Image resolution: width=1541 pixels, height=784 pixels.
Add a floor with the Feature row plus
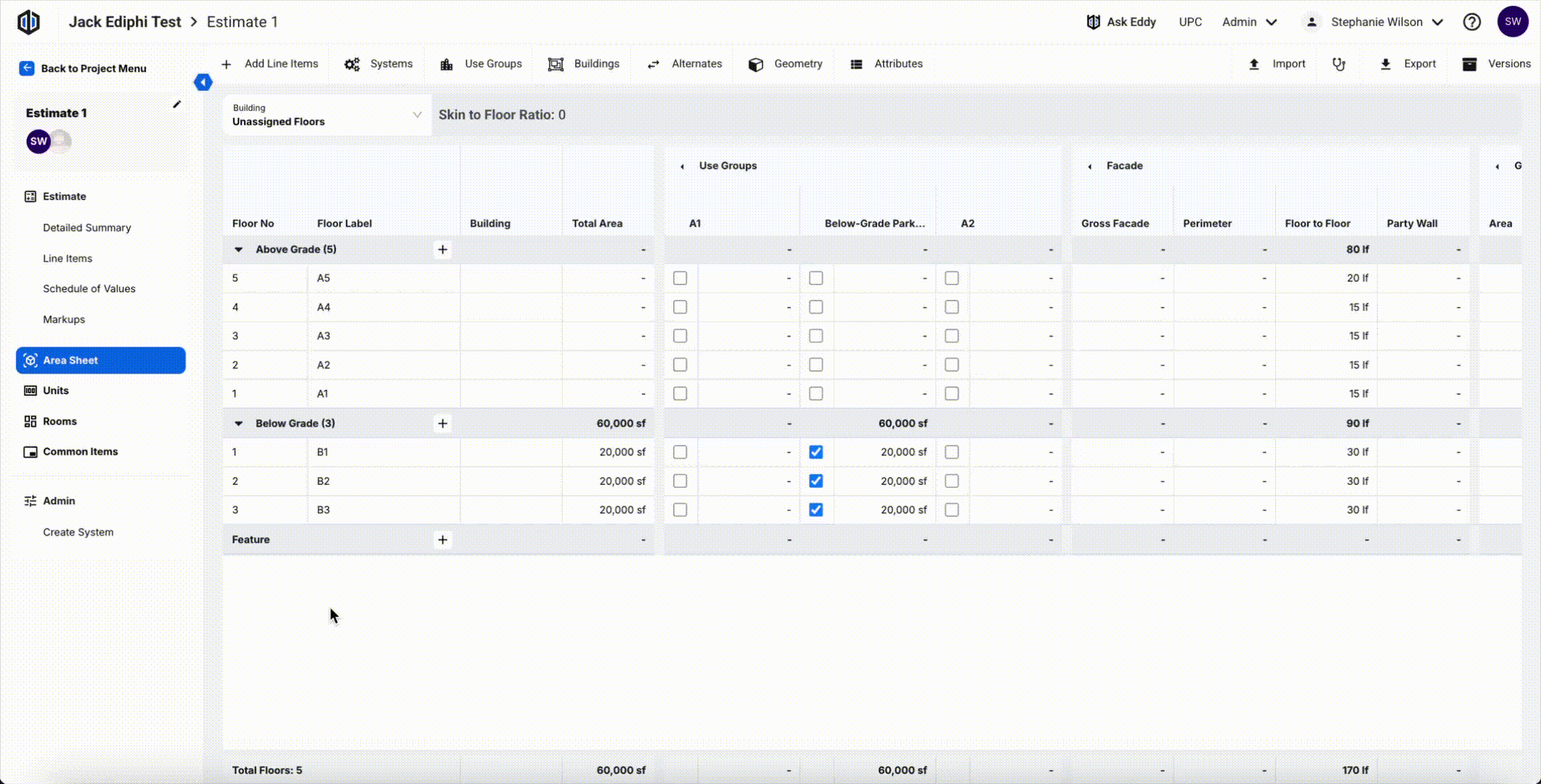[442, 539]
